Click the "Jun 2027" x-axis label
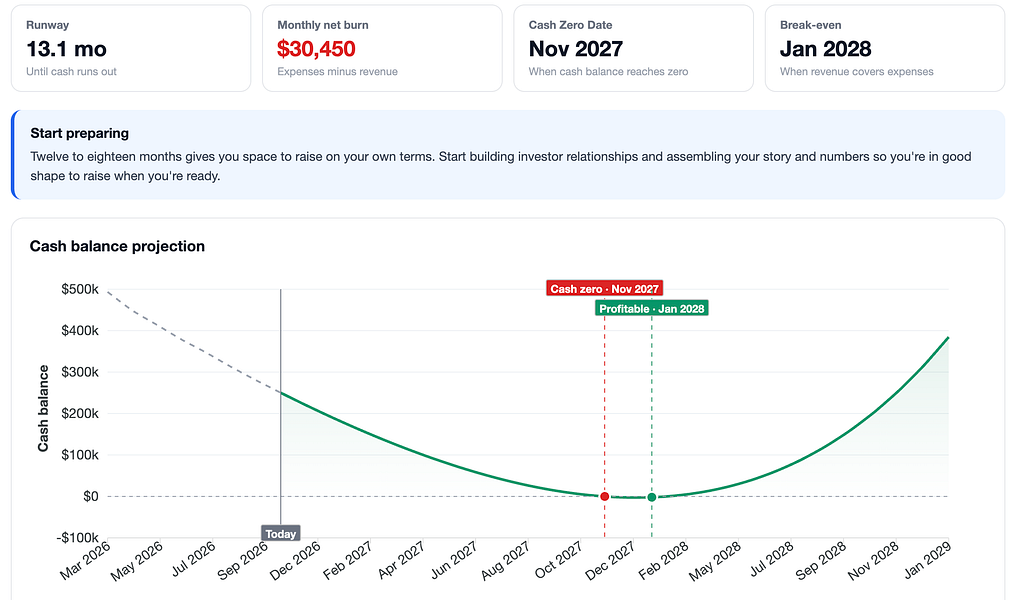 coord(453,560)
